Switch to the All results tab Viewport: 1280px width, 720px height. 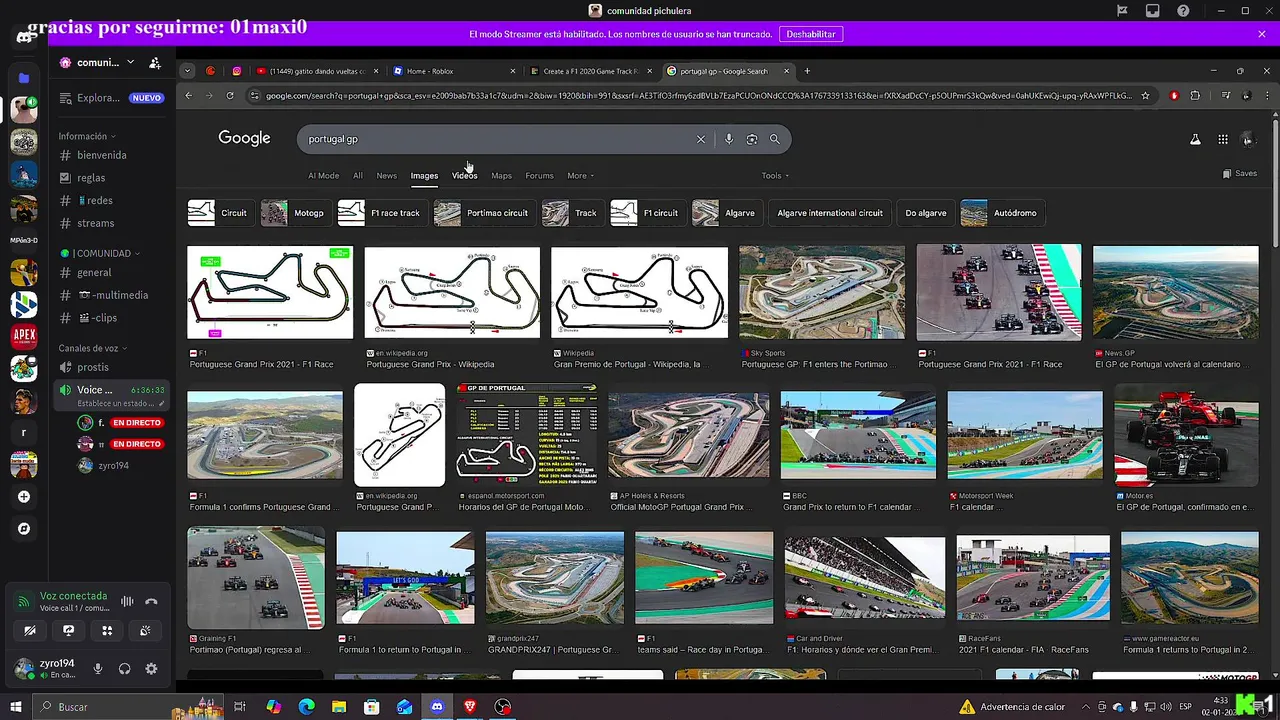(358, 176)
